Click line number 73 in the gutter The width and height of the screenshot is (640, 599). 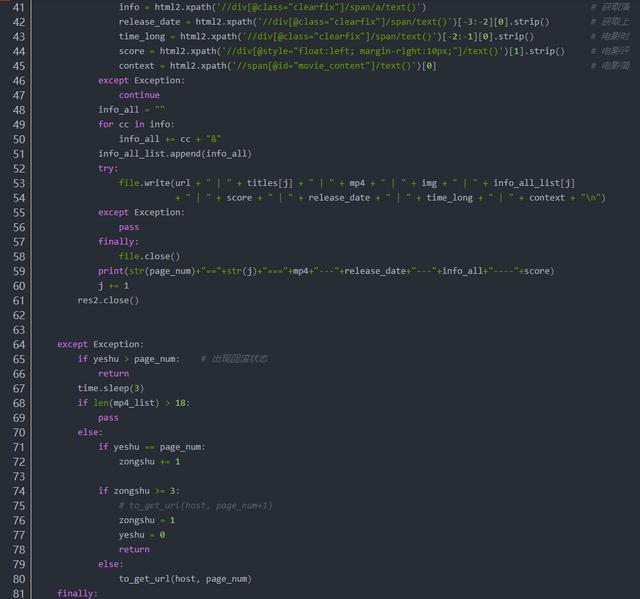(x=19, y=477)
